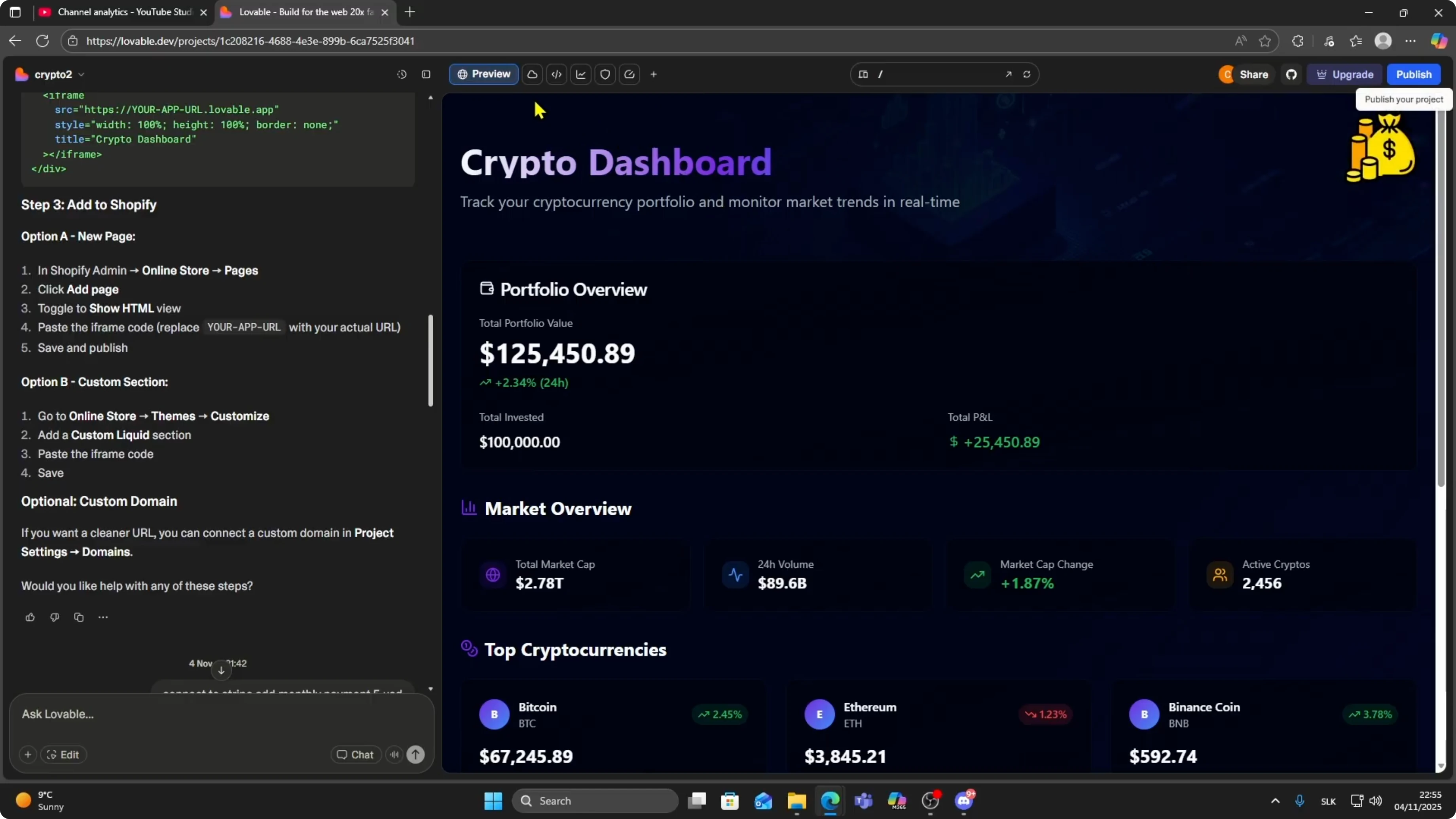Click the Total Market Cap $2.78T card
This screenshot has width=1456, height=819.
pyautogui.click(x=575, y=574)
